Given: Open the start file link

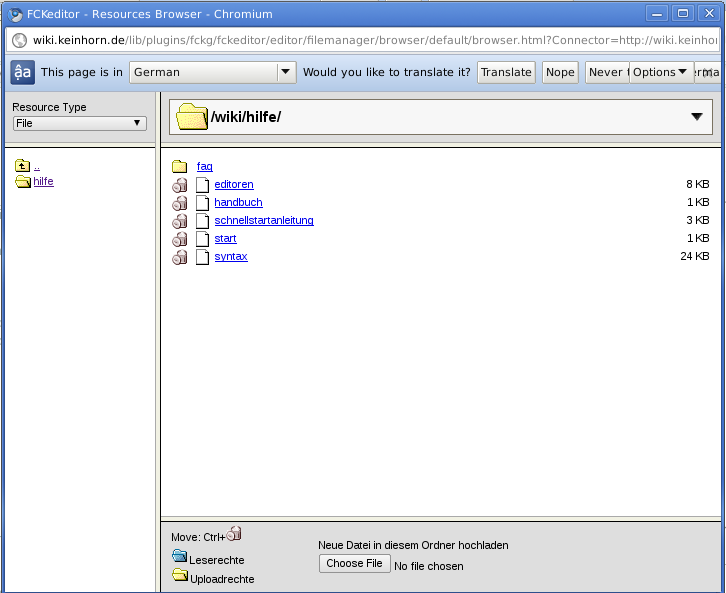Looking at the screenshot, I should [225, 238].
